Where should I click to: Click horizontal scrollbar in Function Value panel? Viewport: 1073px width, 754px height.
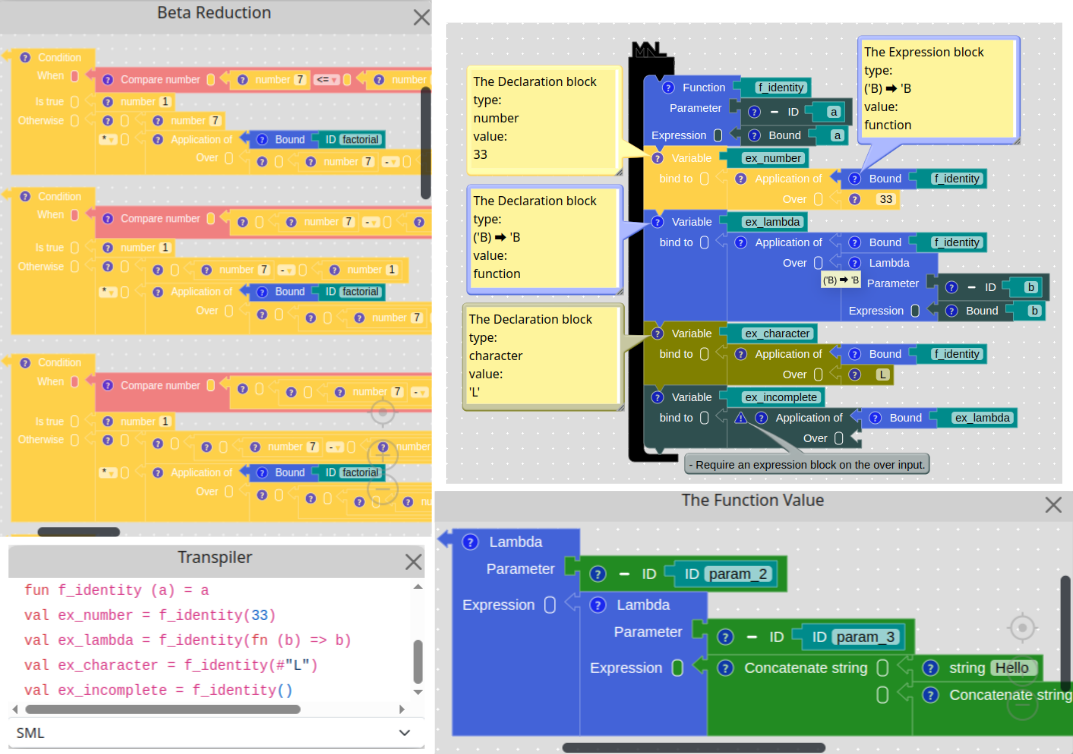click(693, 747)
